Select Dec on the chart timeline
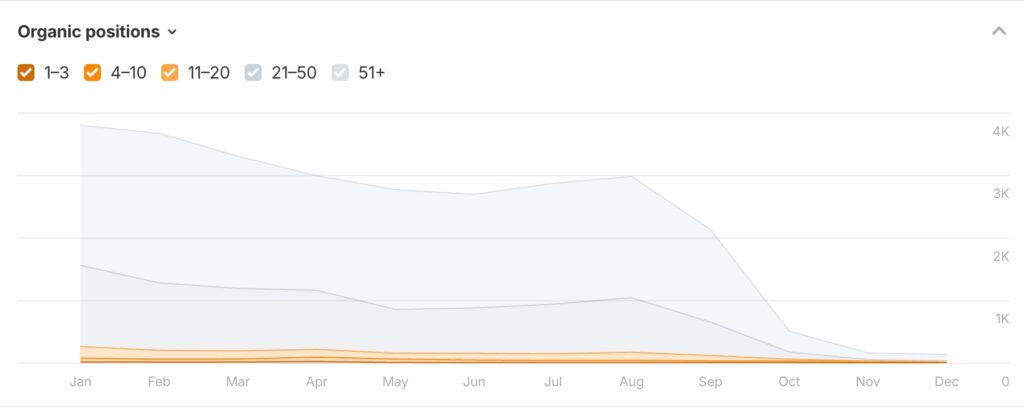The image size is (1024, 411). [946, 381]
